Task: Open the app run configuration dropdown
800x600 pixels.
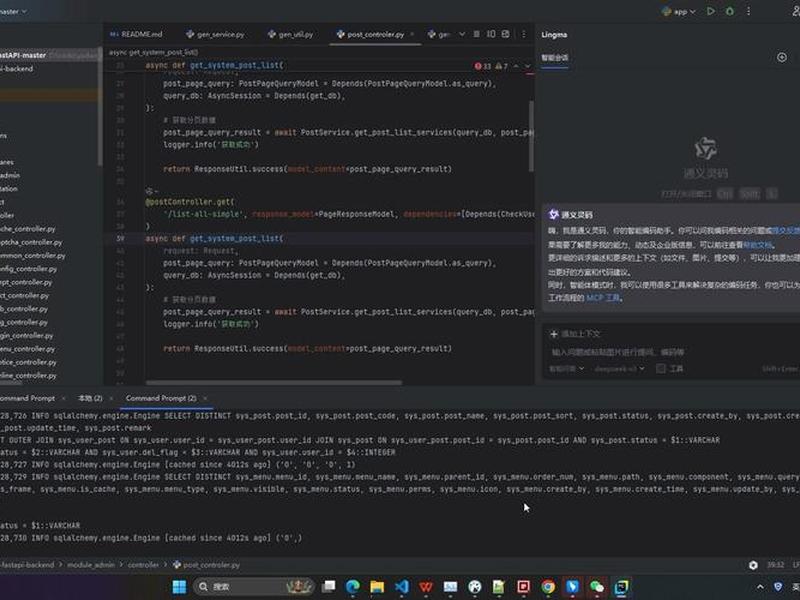Action: coord(679,11)
